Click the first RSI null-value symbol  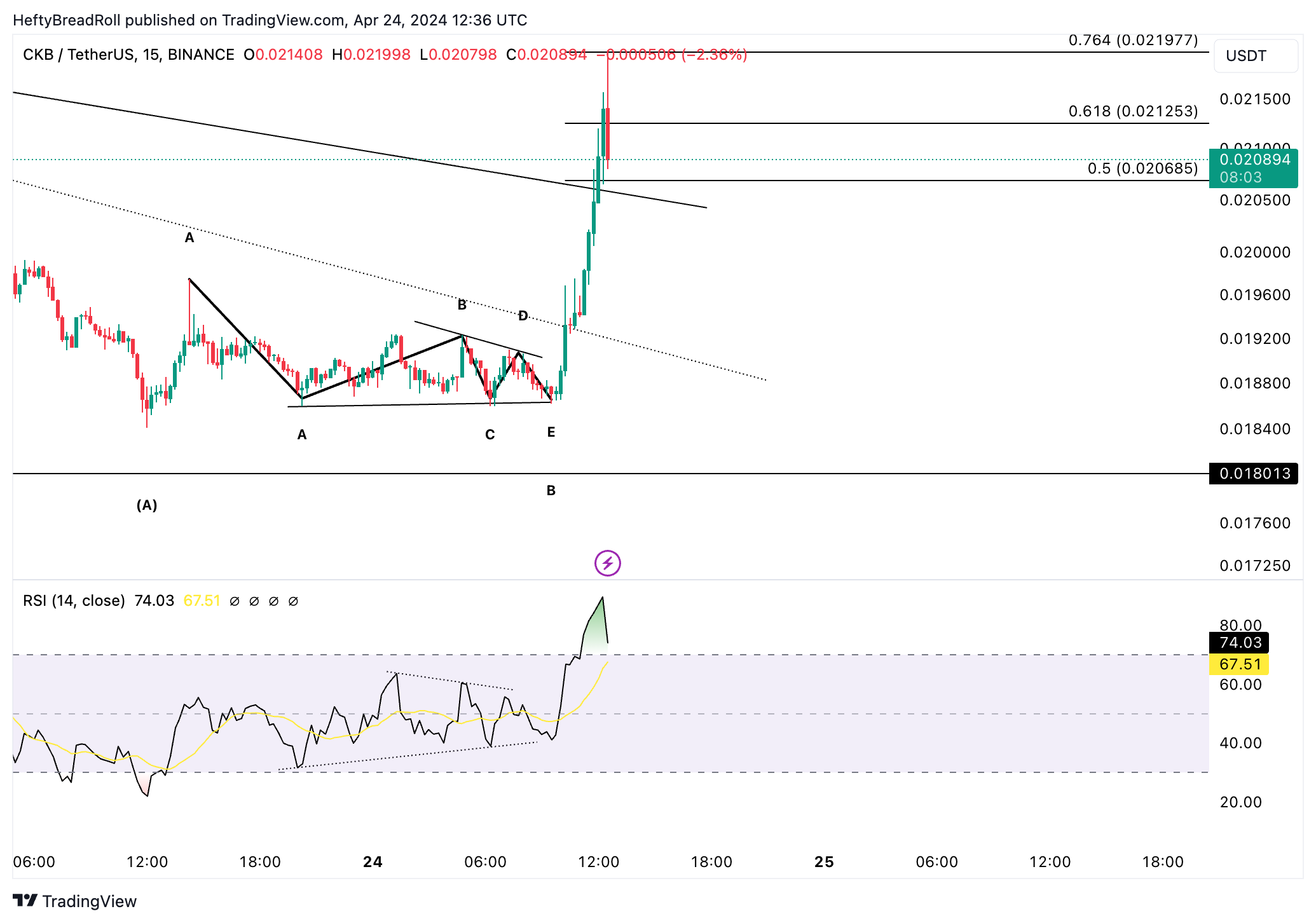point(235,601)
